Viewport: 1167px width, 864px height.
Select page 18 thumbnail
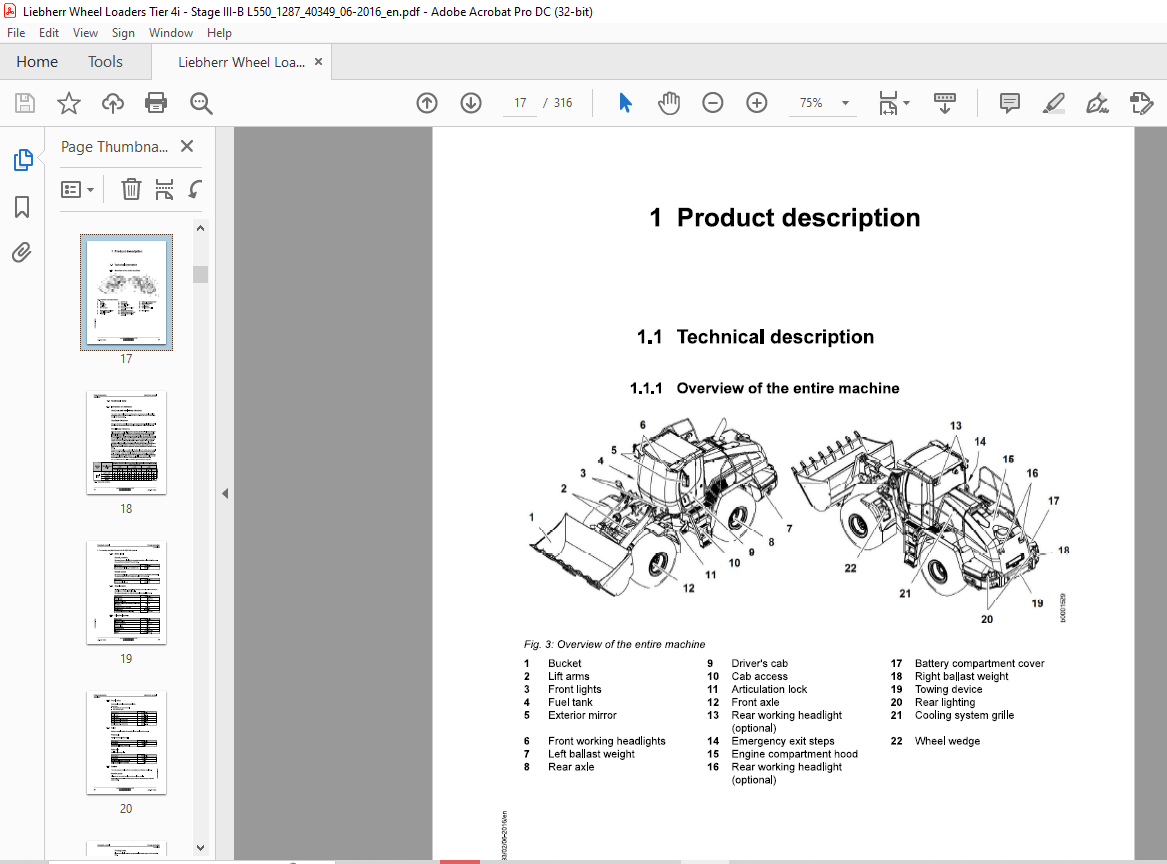(127, 443)
